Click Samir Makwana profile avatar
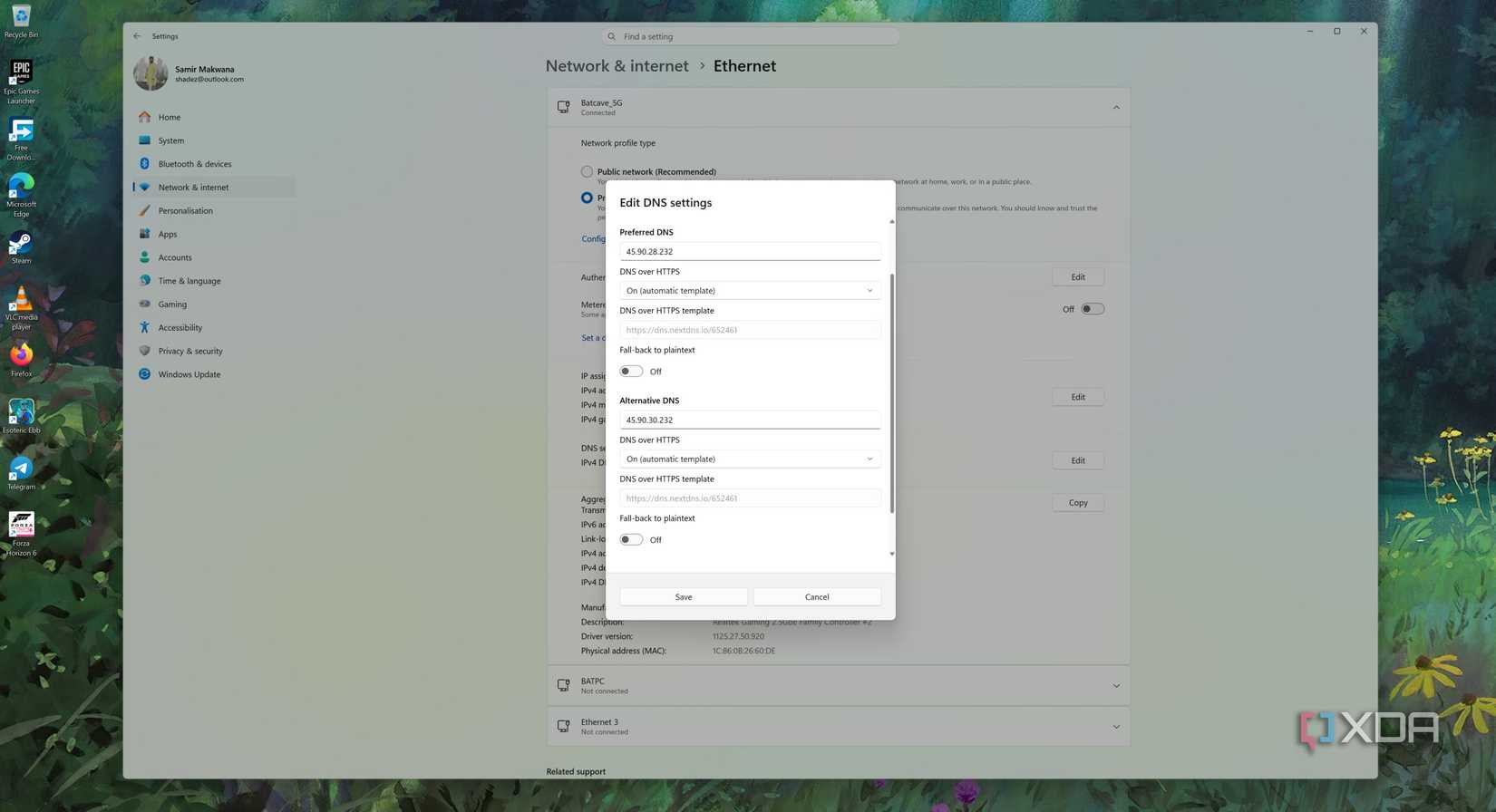The width and height of the screenshot is (1496, 812). pos(151,73)
